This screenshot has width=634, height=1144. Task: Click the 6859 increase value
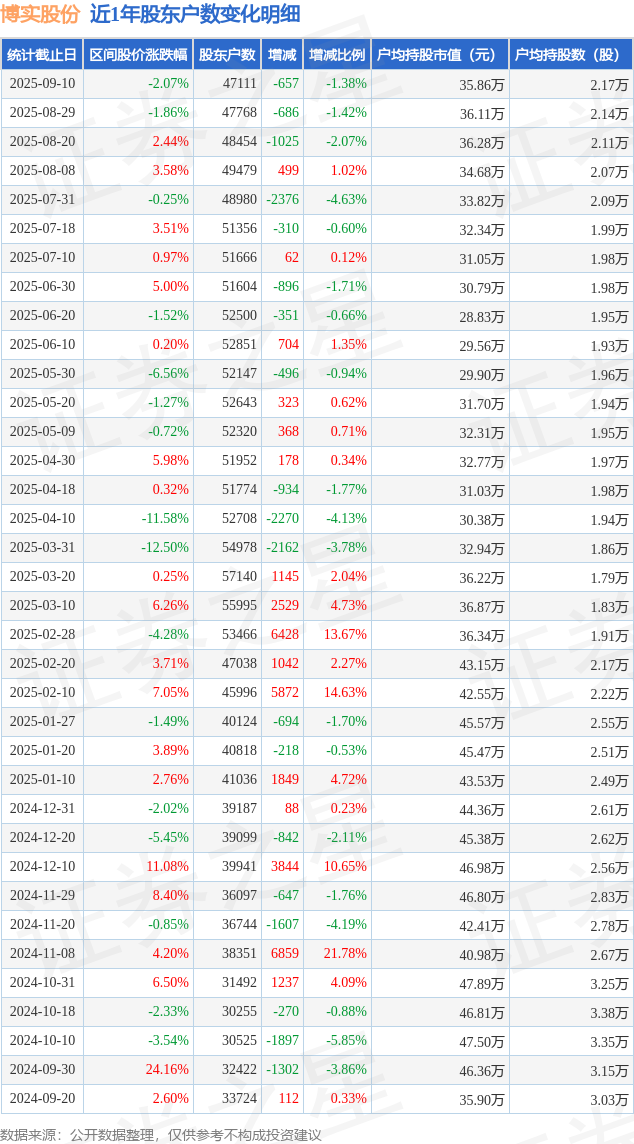click(285, 953)
